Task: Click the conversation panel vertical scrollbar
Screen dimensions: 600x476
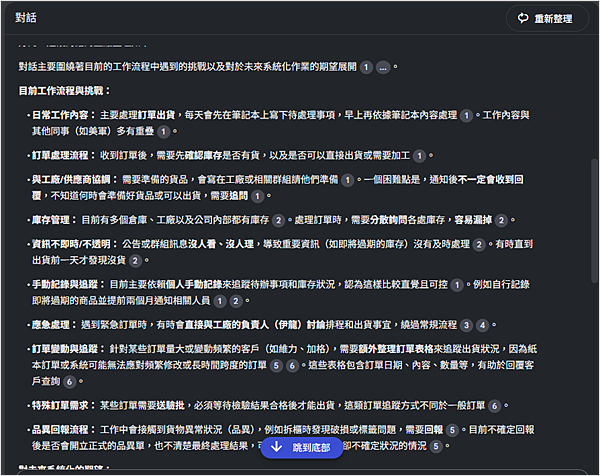Action: pos(594,221)
